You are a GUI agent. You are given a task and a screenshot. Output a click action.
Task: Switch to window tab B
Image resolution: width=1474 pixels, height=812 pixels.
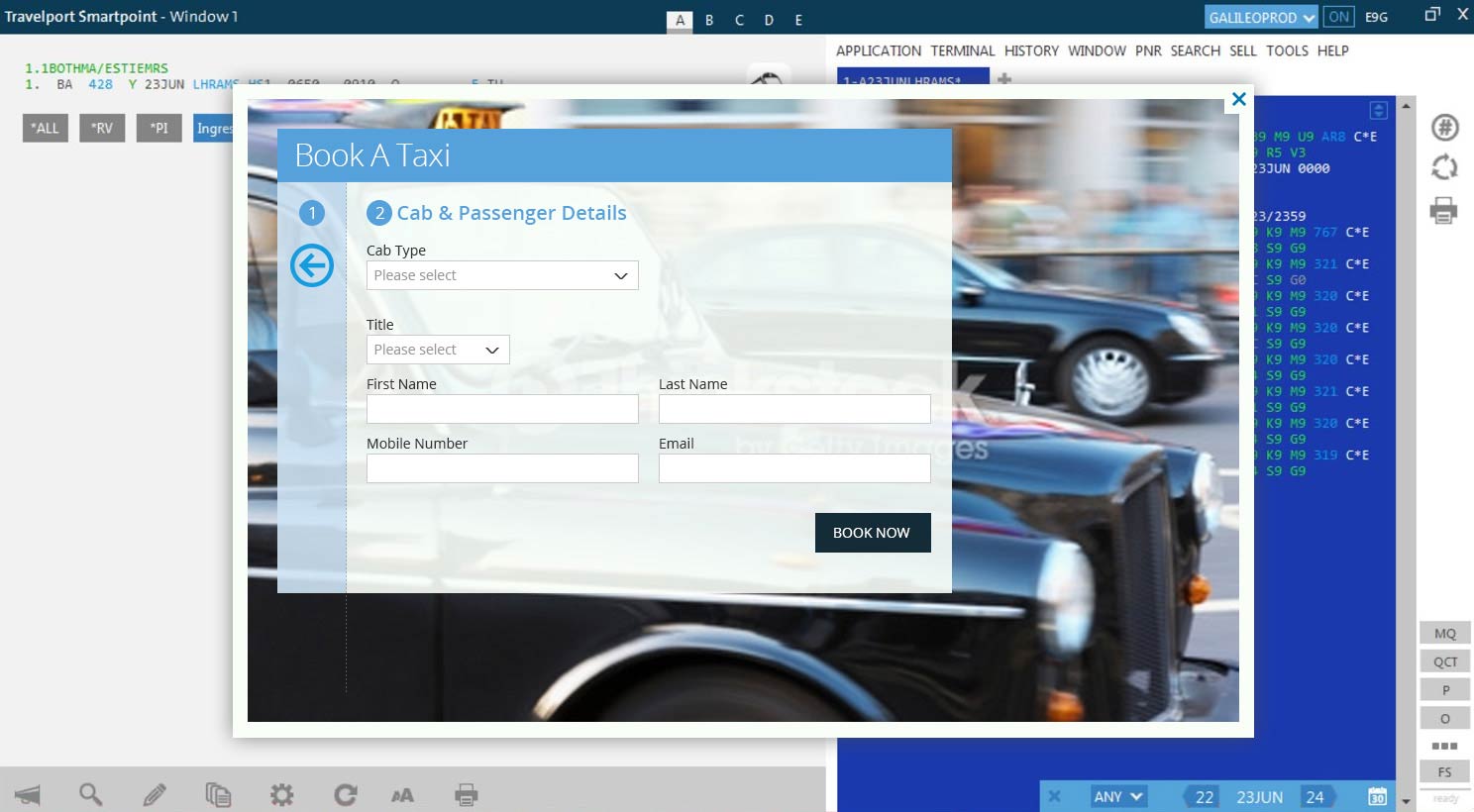pos(709,20)
